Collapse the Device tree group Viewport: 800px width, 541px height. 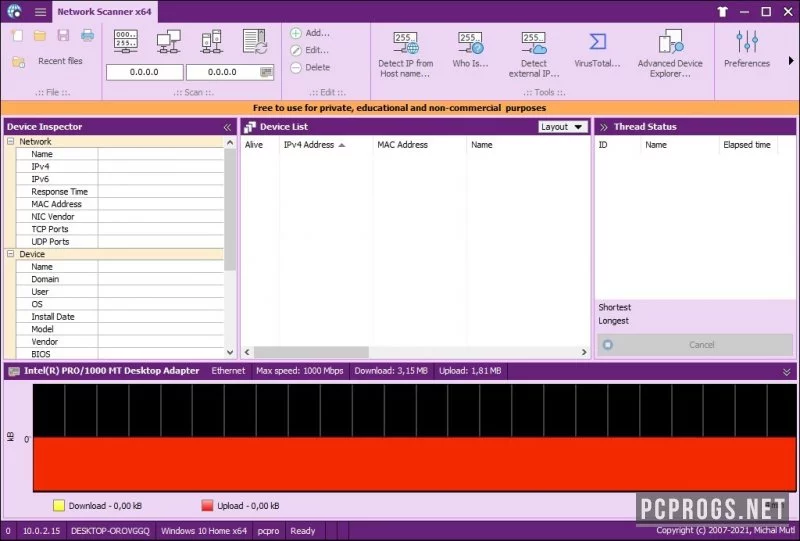coord(10,254)
